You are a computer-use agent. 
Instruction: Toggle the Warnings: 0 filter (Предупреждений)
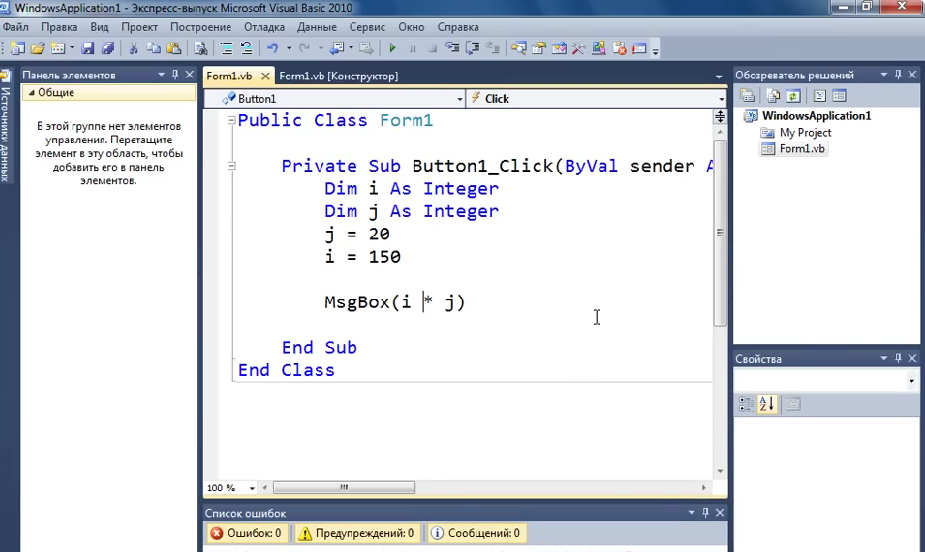(x=357, y=533)
